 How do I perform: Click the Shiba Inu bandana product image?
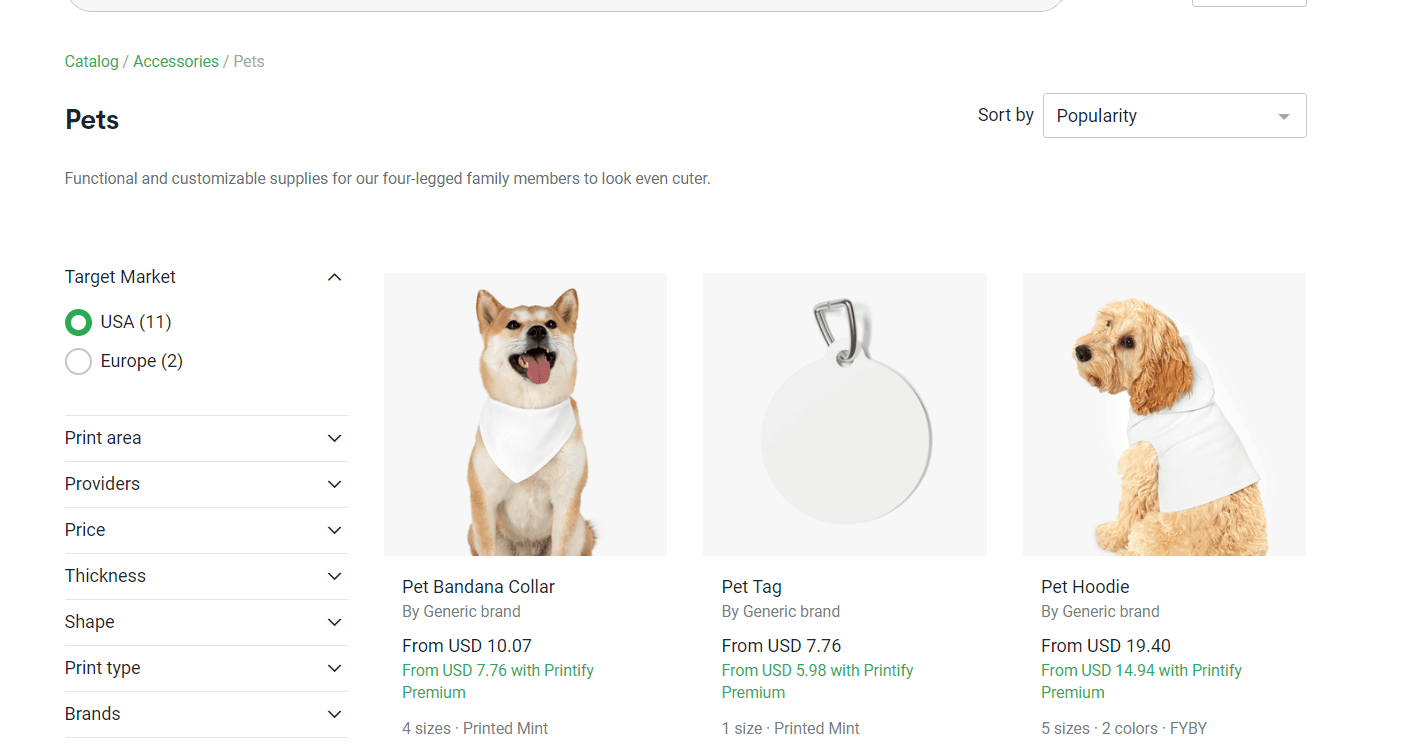pos(525,413)
